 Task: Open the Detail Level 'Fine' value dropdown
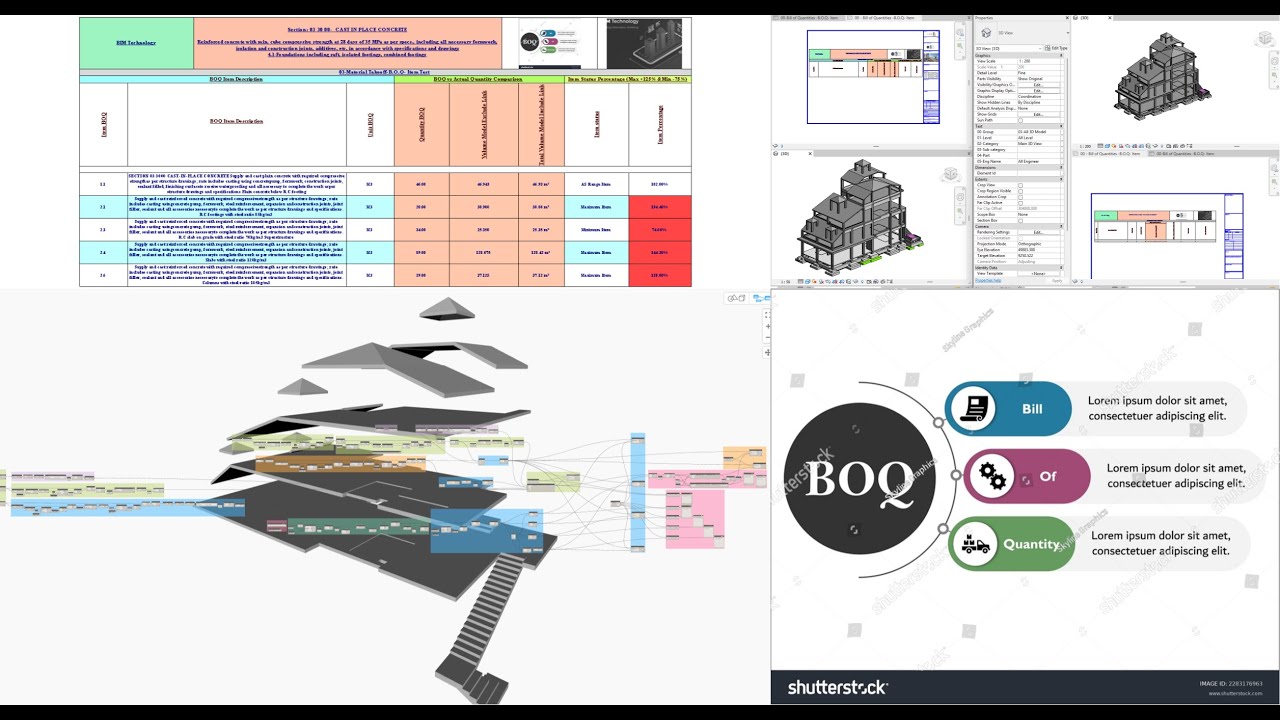pyautogui.click(x=1038, y=73)
